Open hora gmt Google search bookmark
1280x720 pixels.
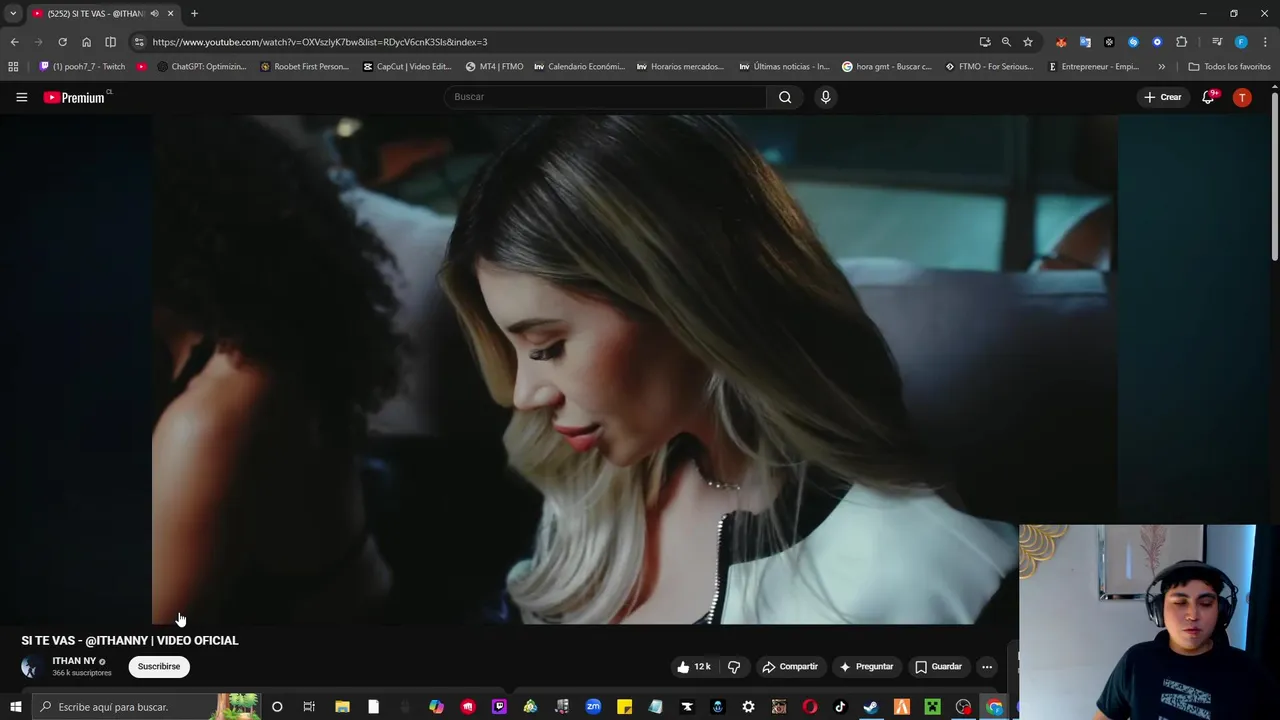pos(887,67)
